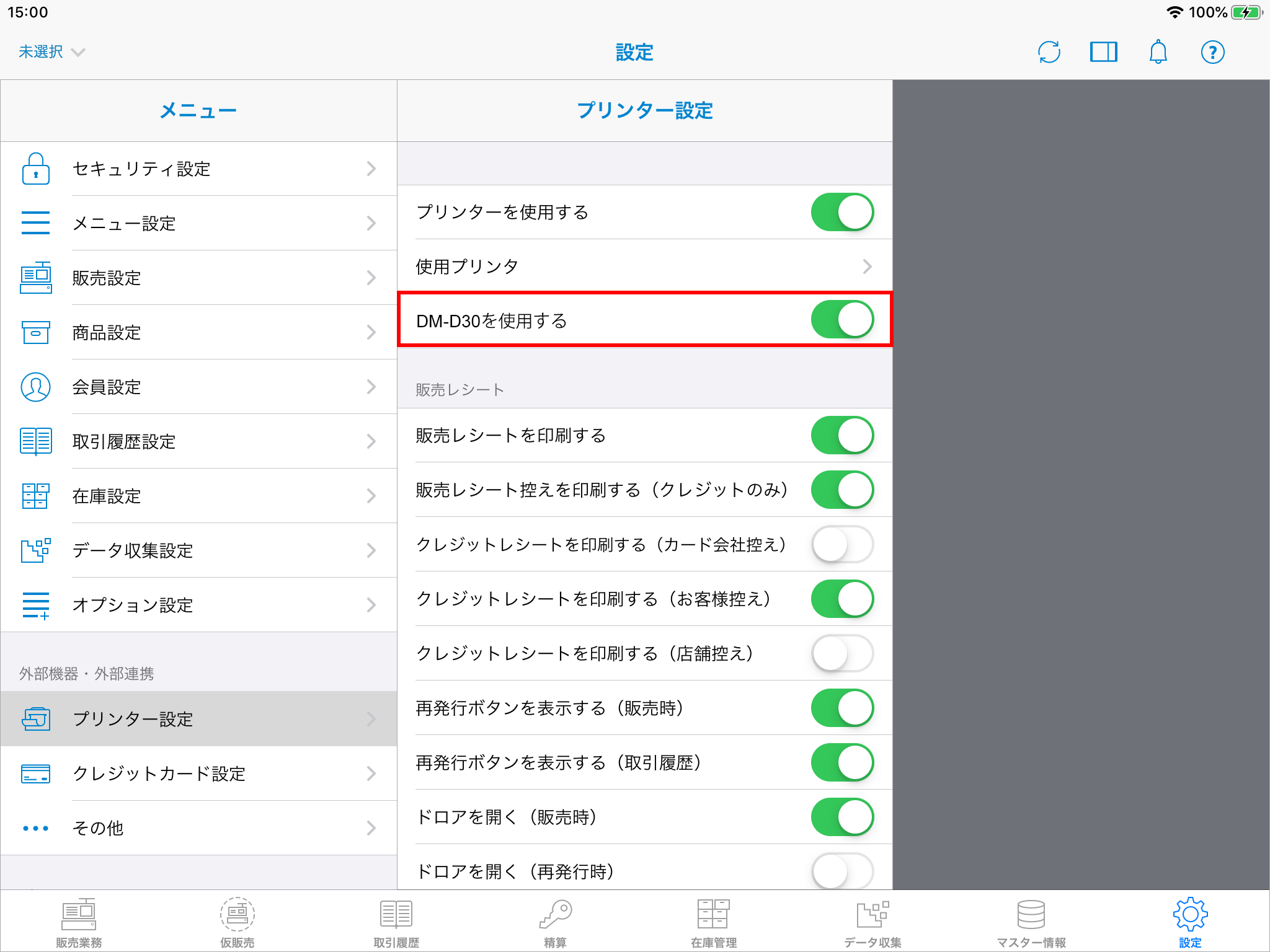This screenshot has width=1270, height=952.
Task: Click the option settings list-plus icon
Action: coord(36,606)
